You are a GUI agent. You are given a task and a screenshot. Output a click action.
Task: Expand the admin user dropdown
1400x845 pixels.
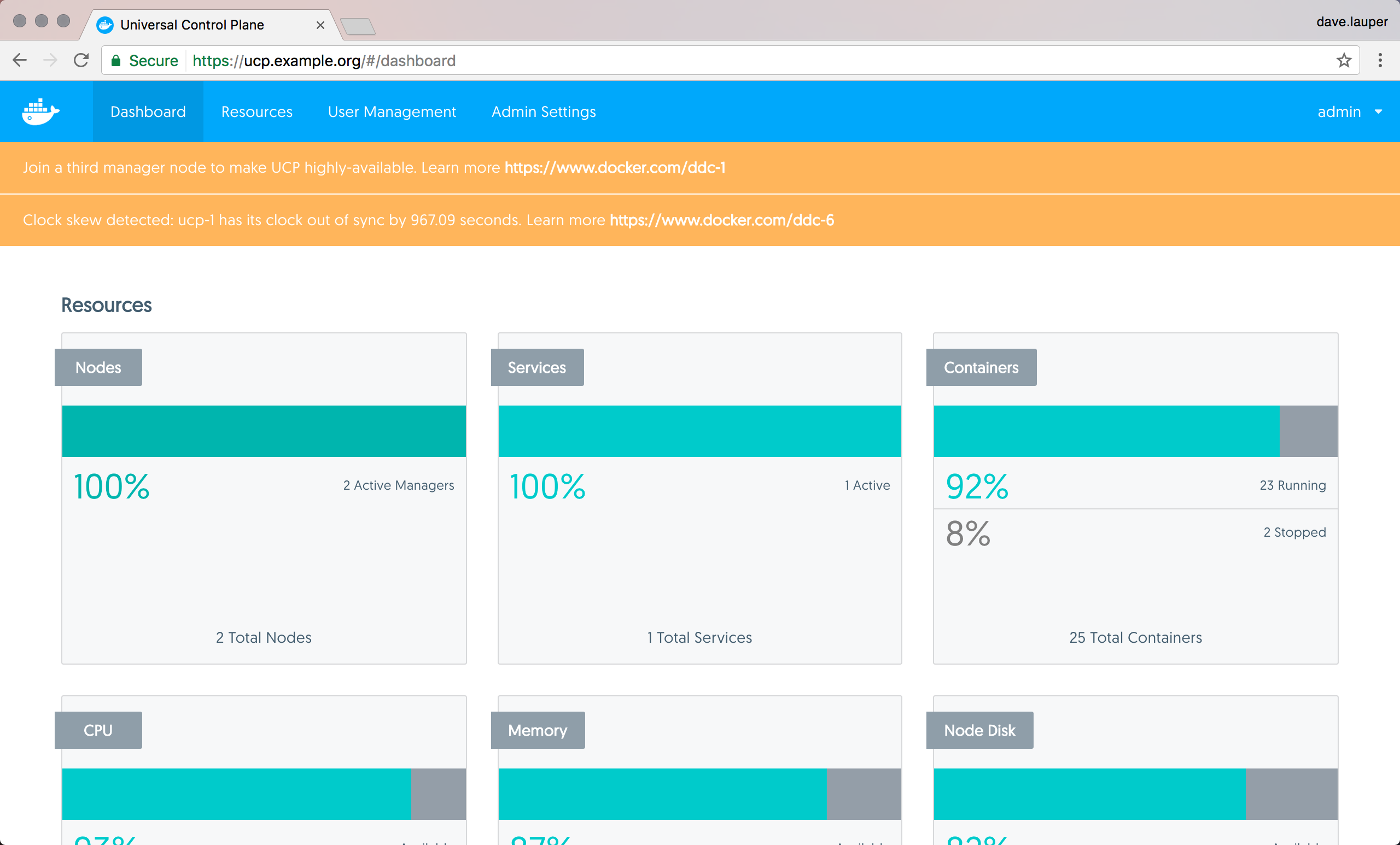pos(1350,112)
